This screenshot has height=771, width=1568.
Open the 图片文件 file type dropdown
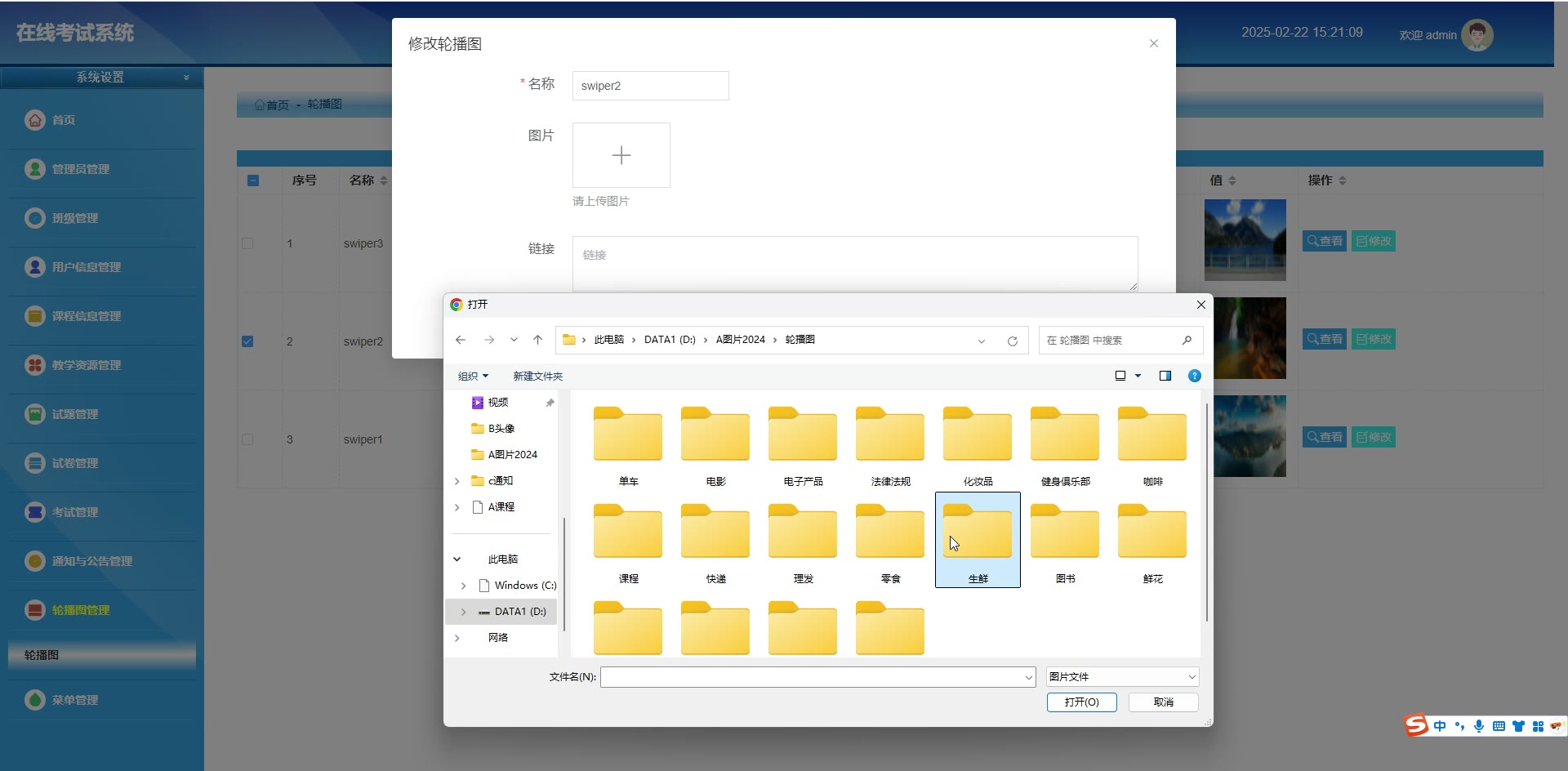pyautogui.click(x=1122, y=676)
